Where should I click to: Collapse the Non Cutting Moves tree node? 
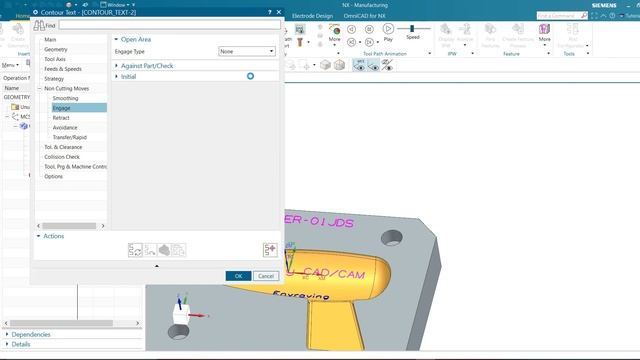point(40,89)
